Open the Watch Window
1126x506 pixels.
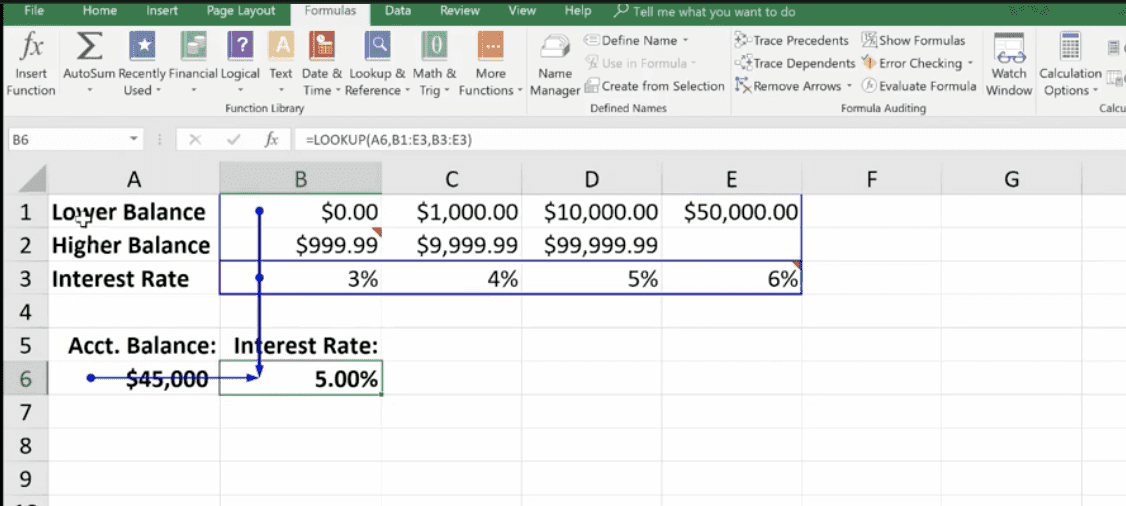pos(1009,60)
